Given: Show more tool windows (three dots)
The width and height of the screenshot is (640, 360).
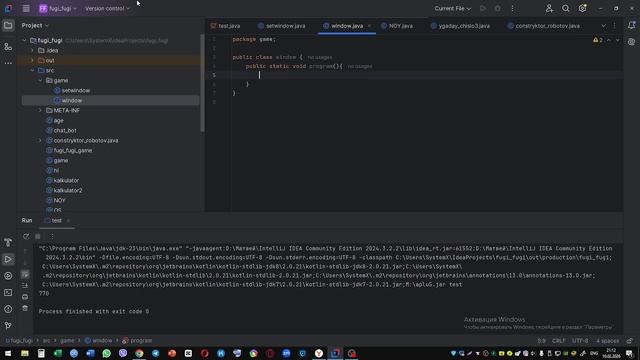Looking at the screenshot, I should coord(8,63).
